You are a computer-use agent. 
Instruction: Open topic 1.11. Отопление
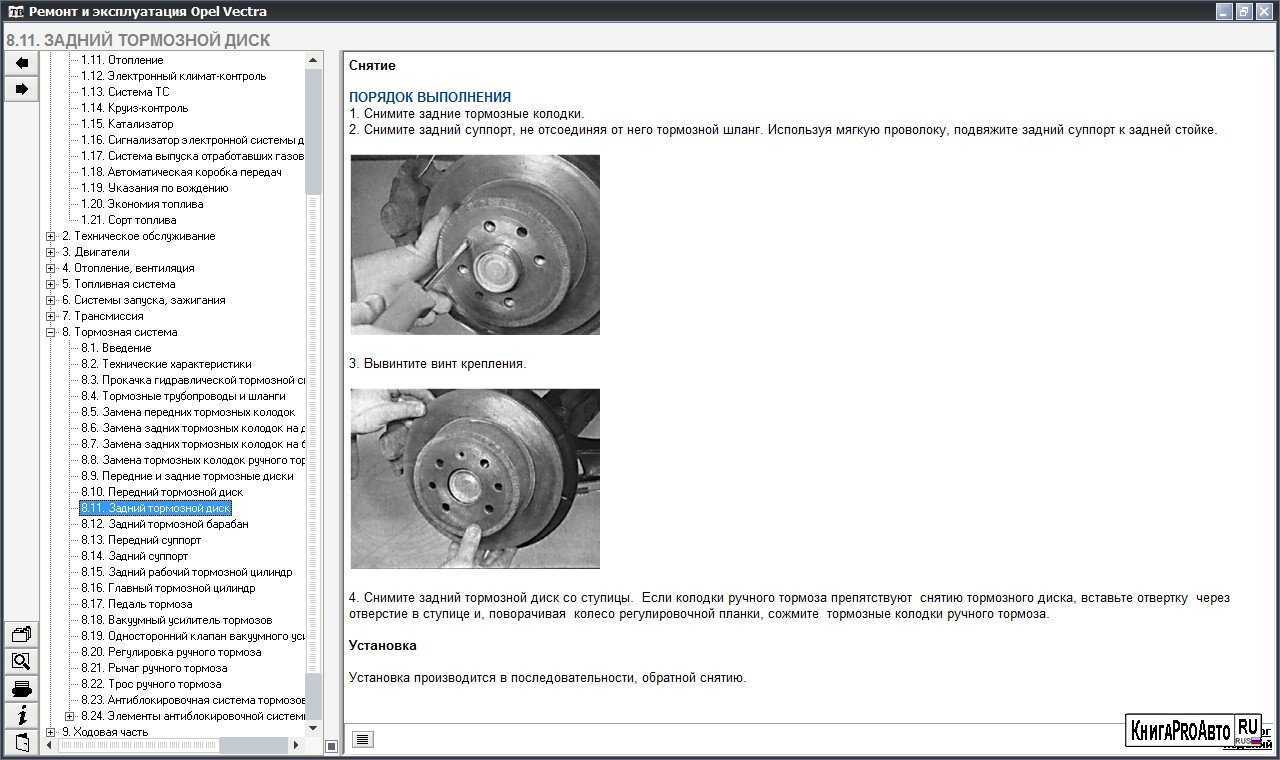[122, 60]
